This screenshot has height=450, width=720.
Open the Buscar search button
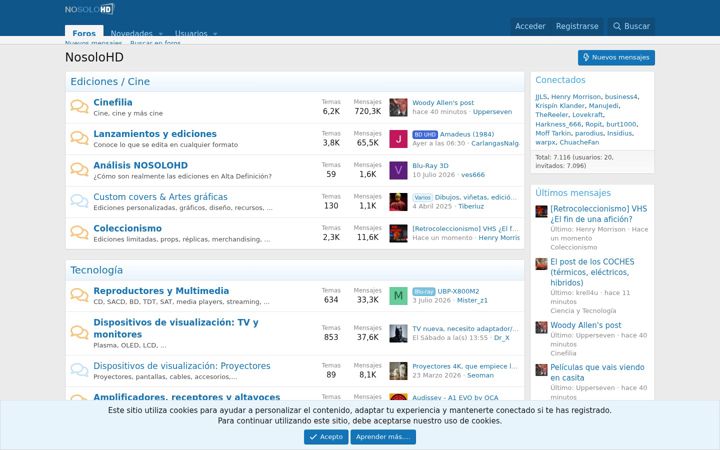[x=631, y=26]
